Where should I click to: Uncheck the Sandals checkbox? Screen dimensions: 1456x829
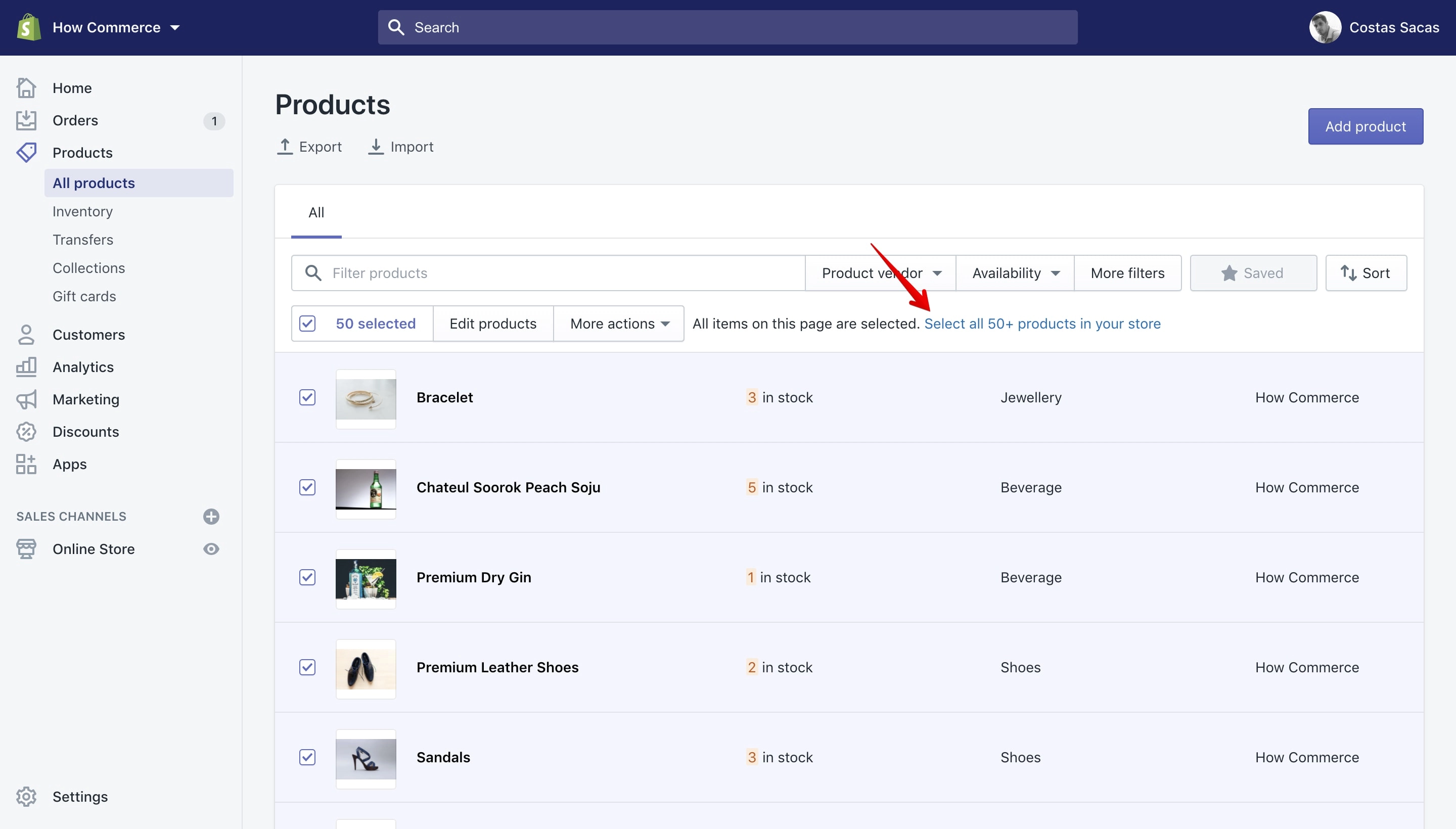pyautogui.click(x=307, y=757)
